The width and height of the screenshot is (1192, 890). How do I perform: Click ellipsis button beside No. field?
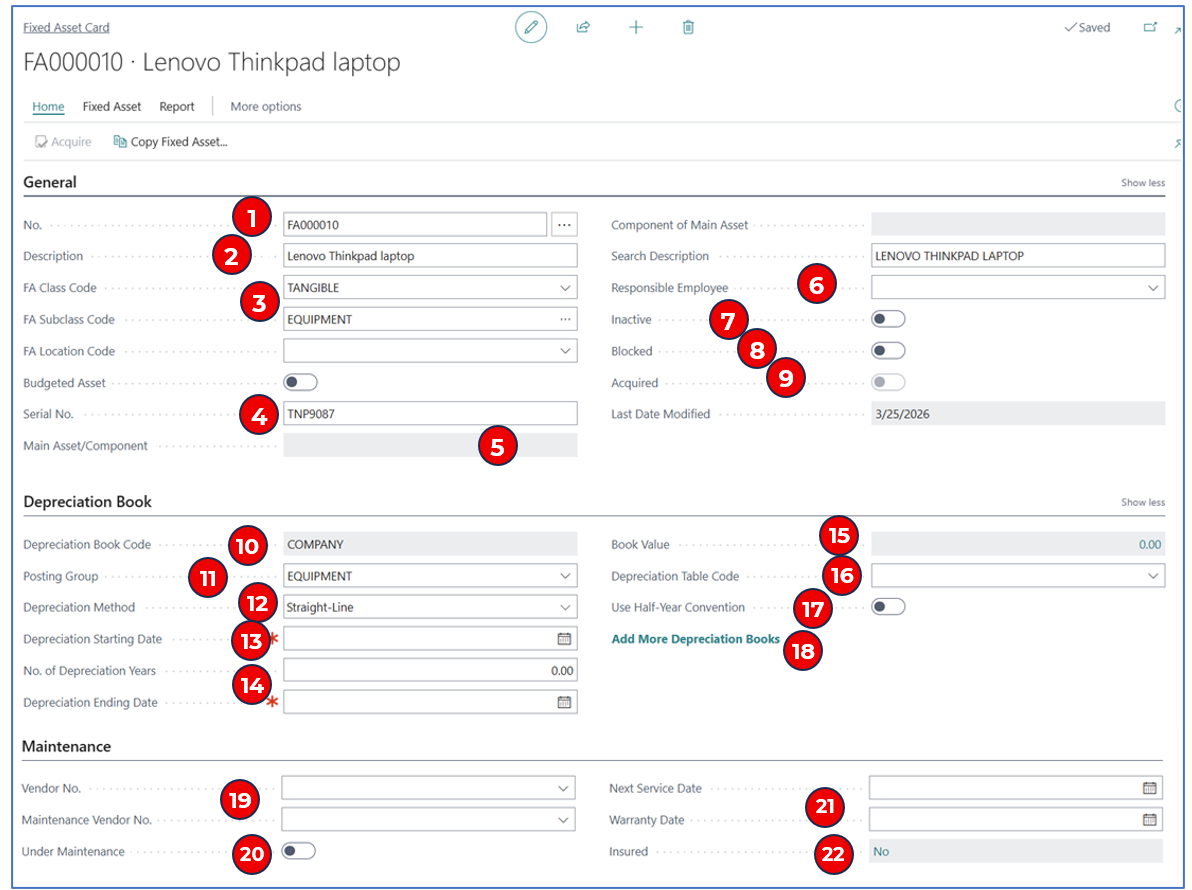(565, 225)
